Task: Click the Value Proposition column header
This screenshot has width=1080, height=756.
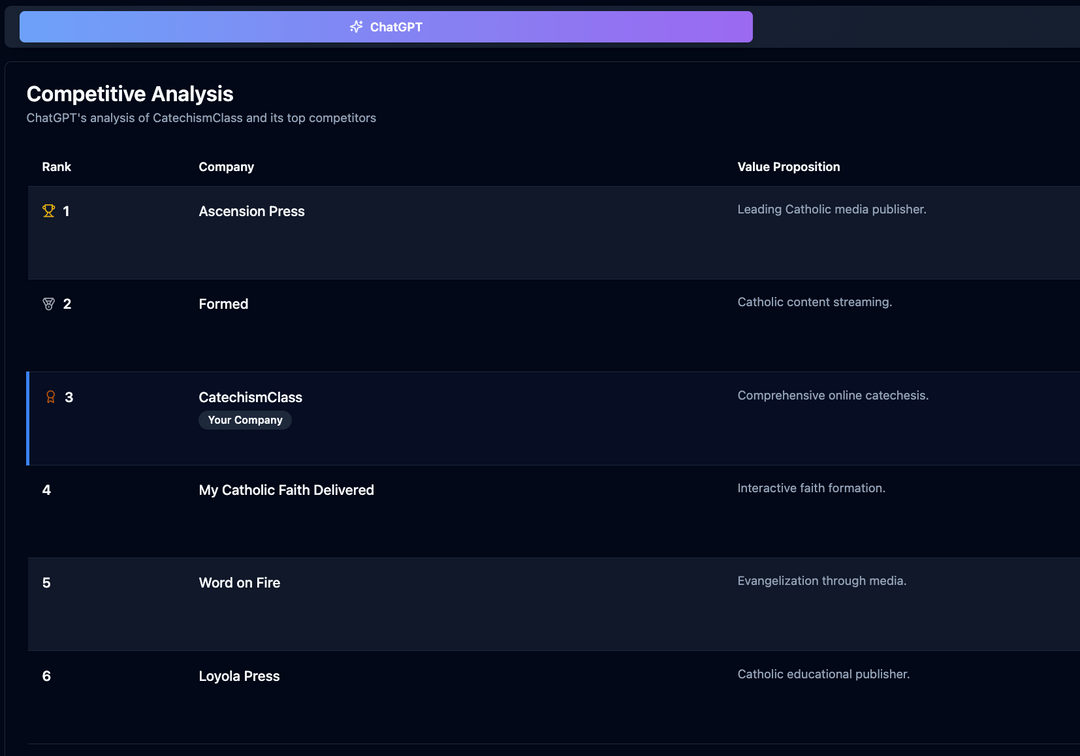Action: point(788,167)
